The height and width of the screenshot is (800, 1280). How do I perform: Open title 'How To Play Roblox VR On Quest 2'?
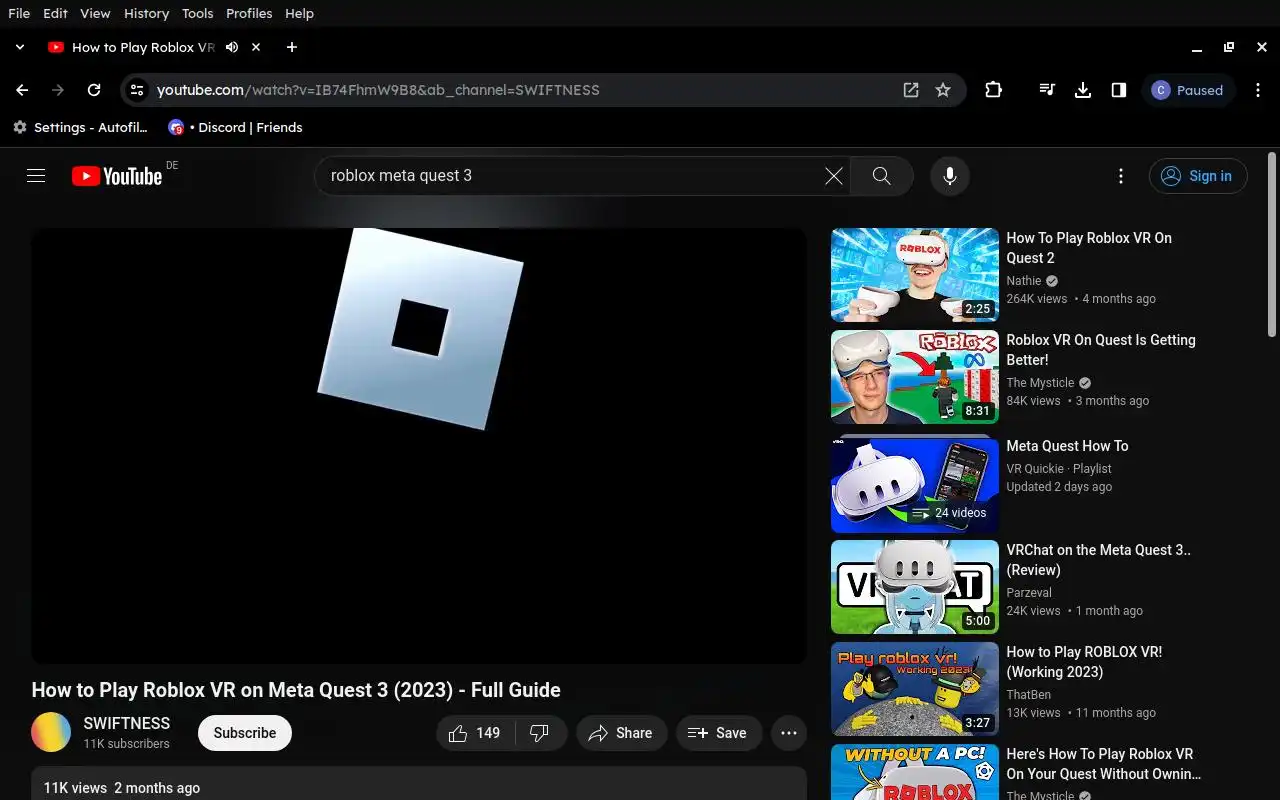1089,248
